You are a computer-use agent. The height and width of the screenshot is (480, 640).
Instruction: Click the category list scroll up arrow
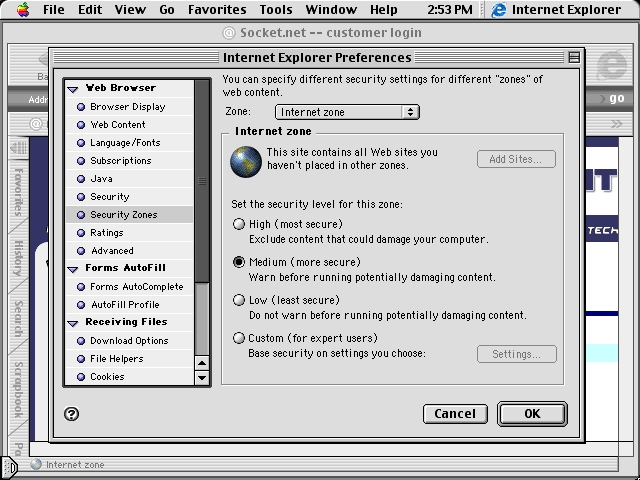coord(202,362)
